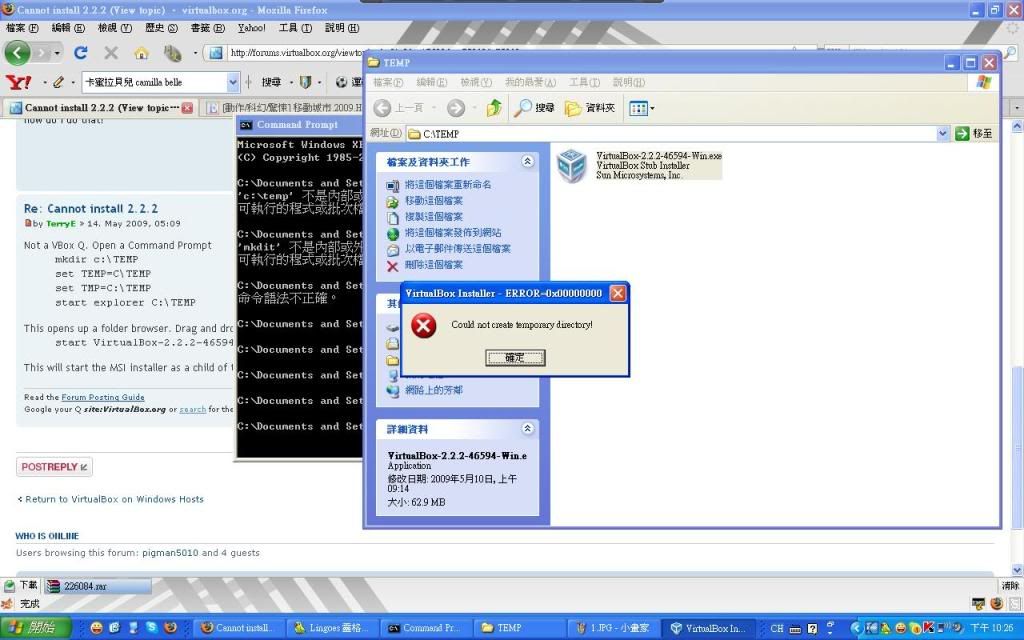Click Command Prompt taskbar button
Screen dimensions: 1024x640
click(425, 628)
